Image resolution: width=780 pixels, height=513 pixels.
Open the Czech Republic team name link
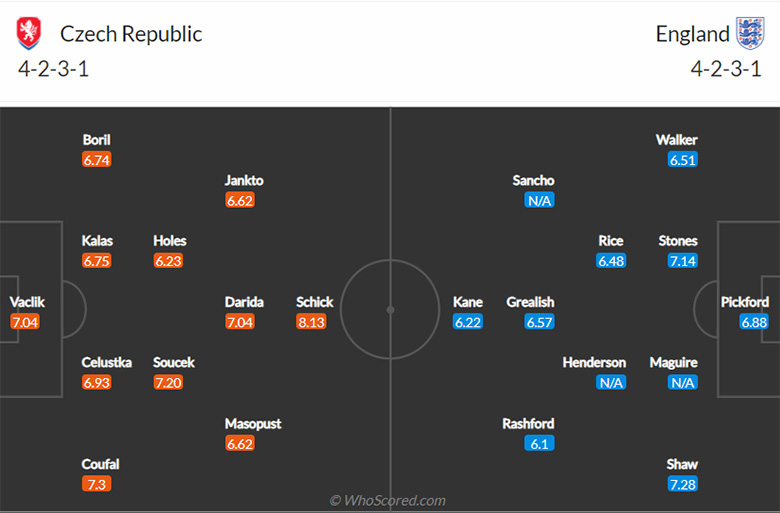coord(131,34)
